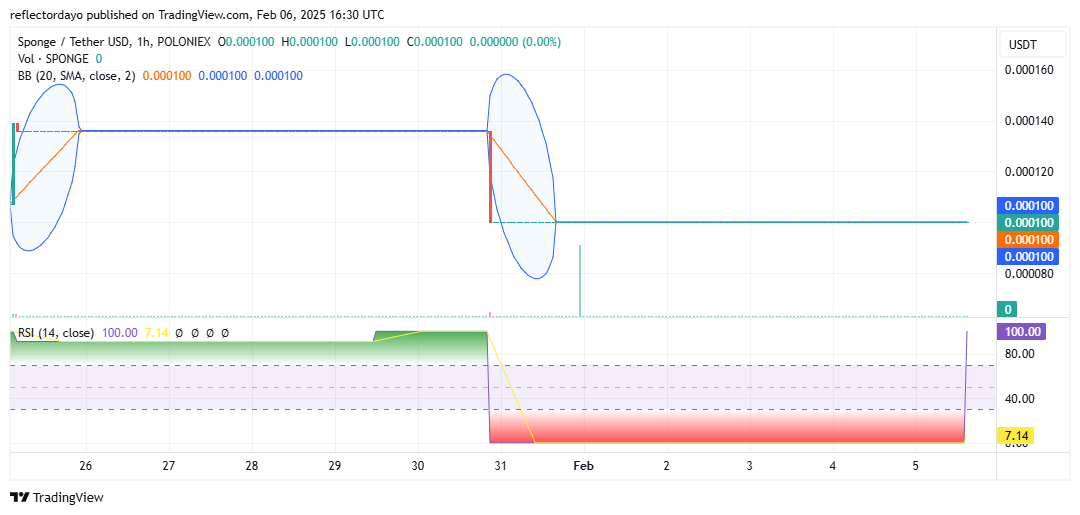Click the green volume spike bar near Feb
This screenshot has height=515, width=1080.
pyautogui.click(x=580, y=281)
